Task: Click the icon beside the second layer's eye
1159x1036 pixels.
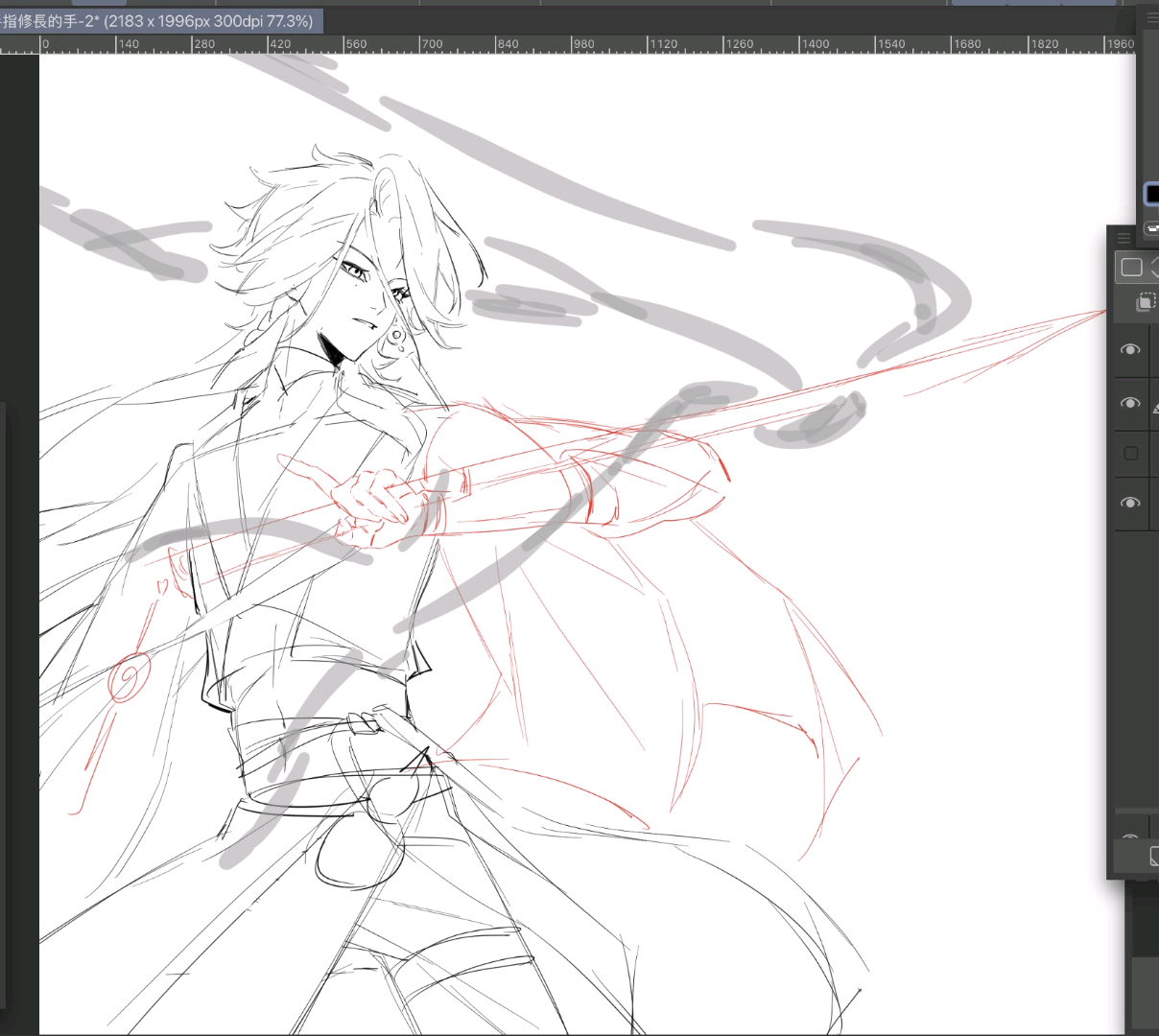Action: (x=1154, y=407)
